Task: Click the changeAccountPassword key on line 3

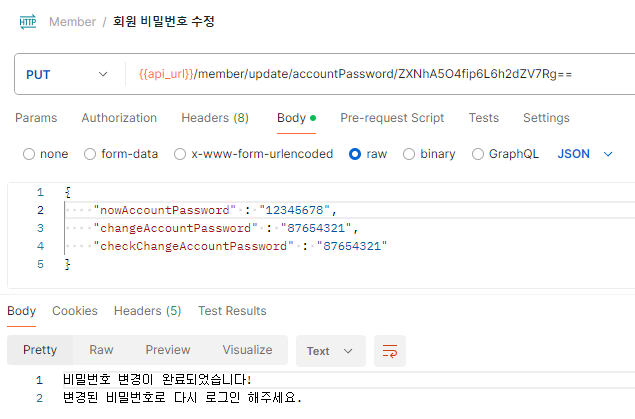Action: tap(175, 228)
